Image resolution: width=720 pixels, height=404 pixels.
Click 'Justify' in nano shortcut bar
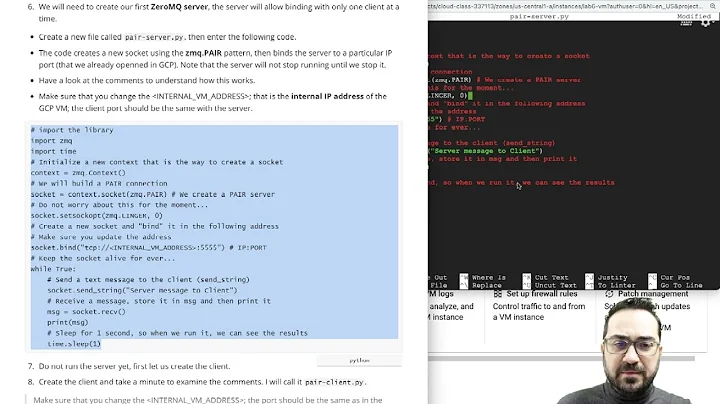coord(613,277)
